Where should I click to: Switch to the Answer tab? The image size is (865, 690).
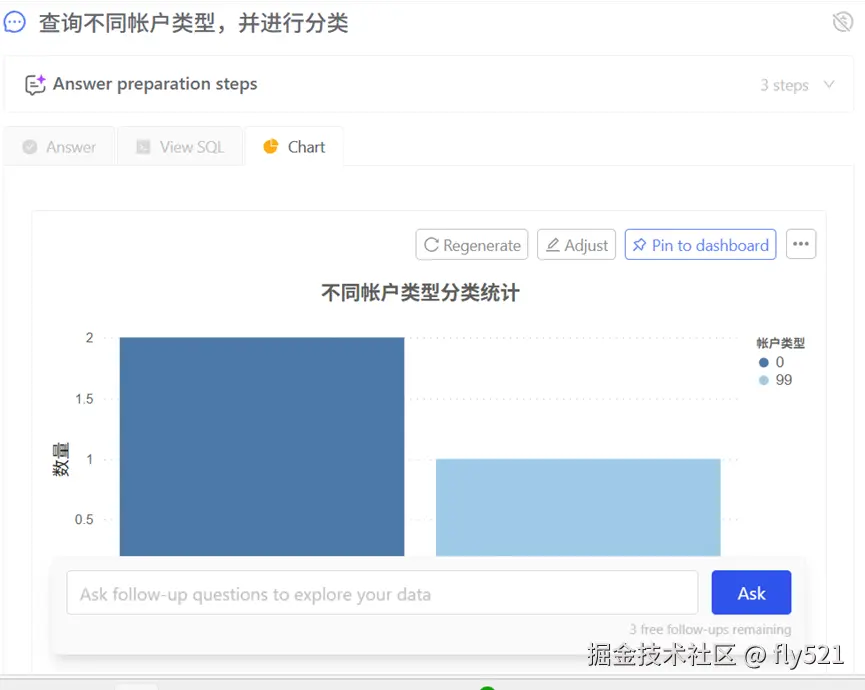point(59,147)
